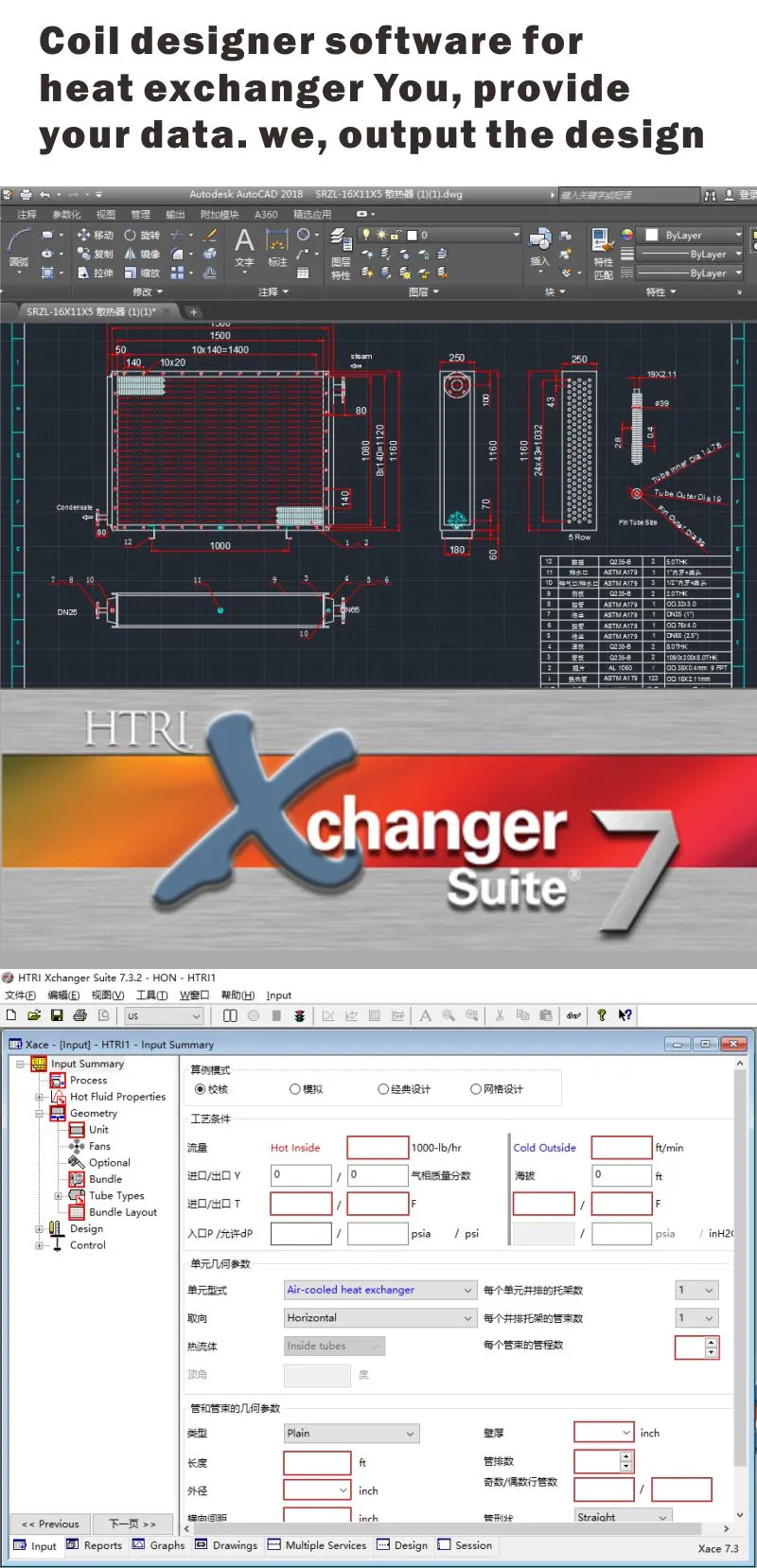Screen dimensions: 757x1568
Task: Open the Horizontal orientation dropdown
Action: (x=467, y=1318)
